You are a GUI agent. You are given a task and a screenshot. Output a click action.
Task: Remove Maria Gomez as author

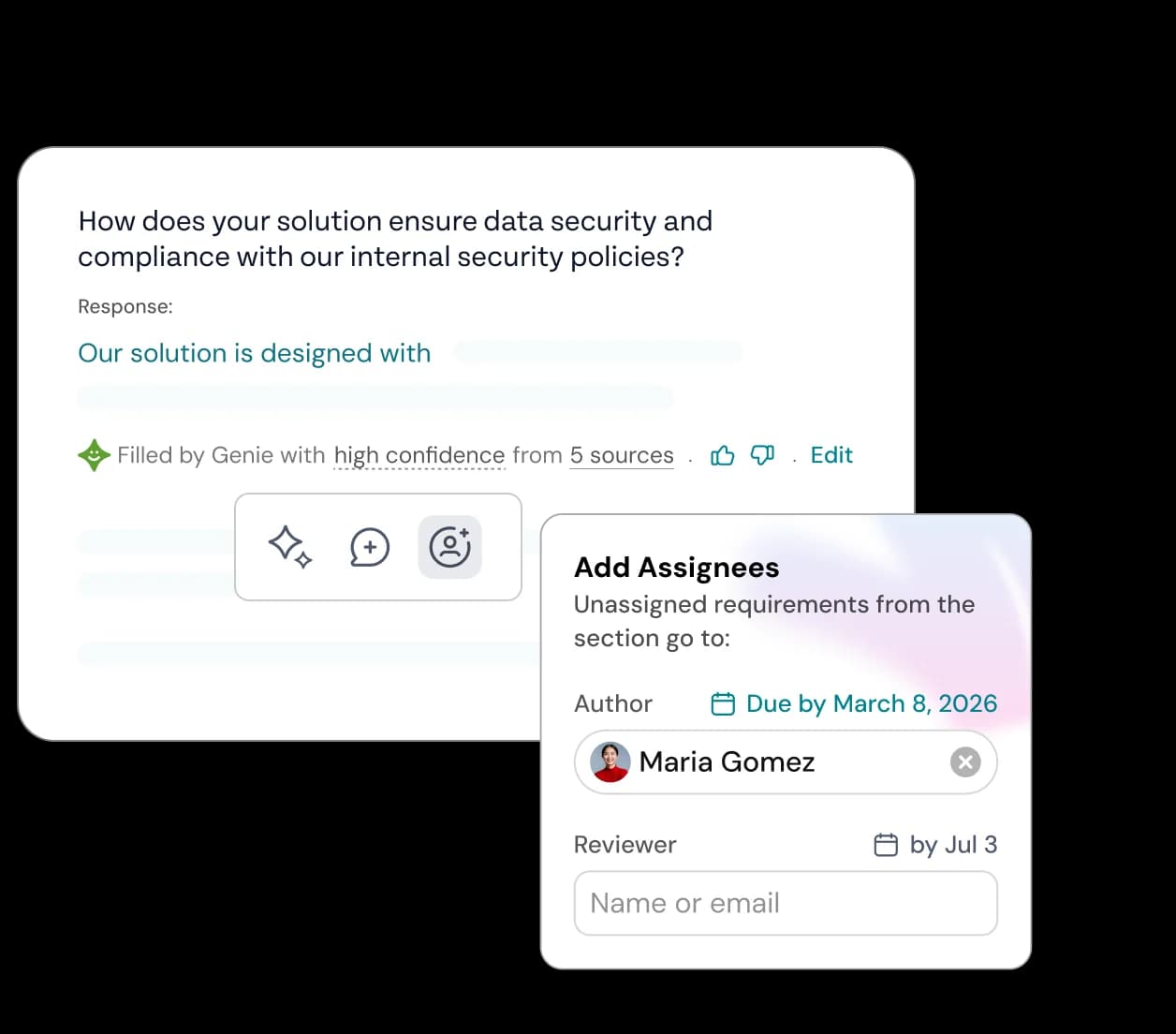click(x=965, y=761)
